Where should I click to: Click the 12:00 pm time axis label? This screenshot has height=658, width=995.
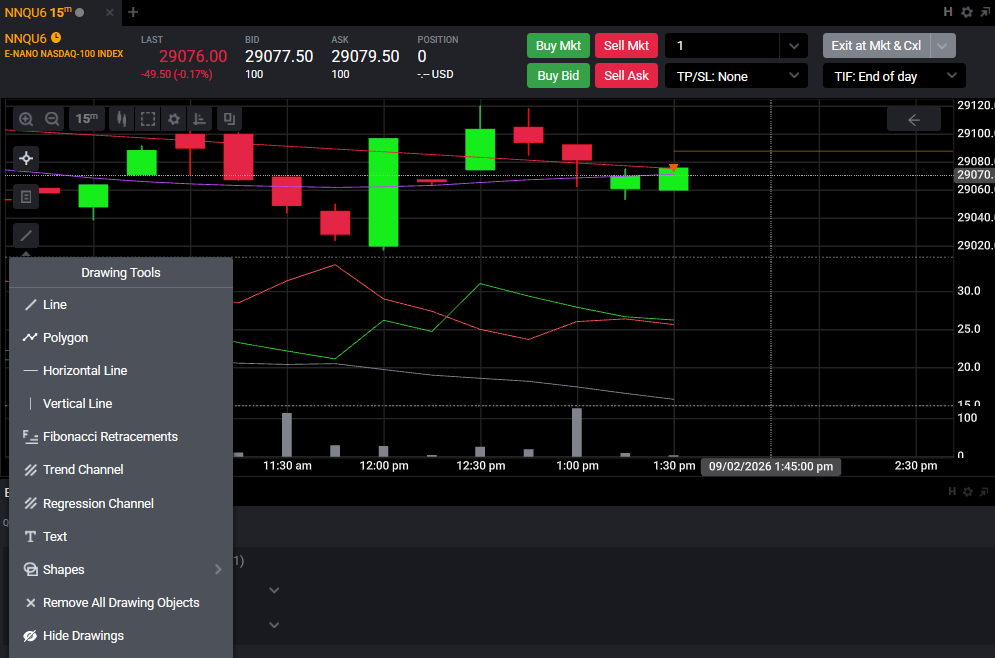point(384,466)
